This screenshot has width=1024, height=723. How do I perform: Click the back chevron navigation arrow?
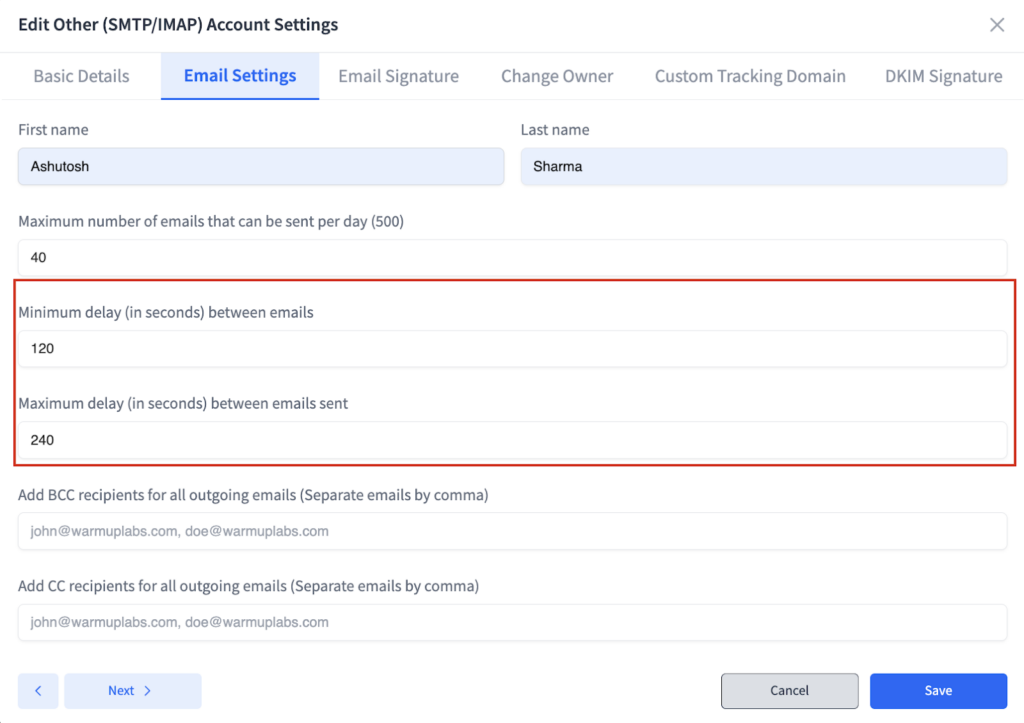(37, 690)
